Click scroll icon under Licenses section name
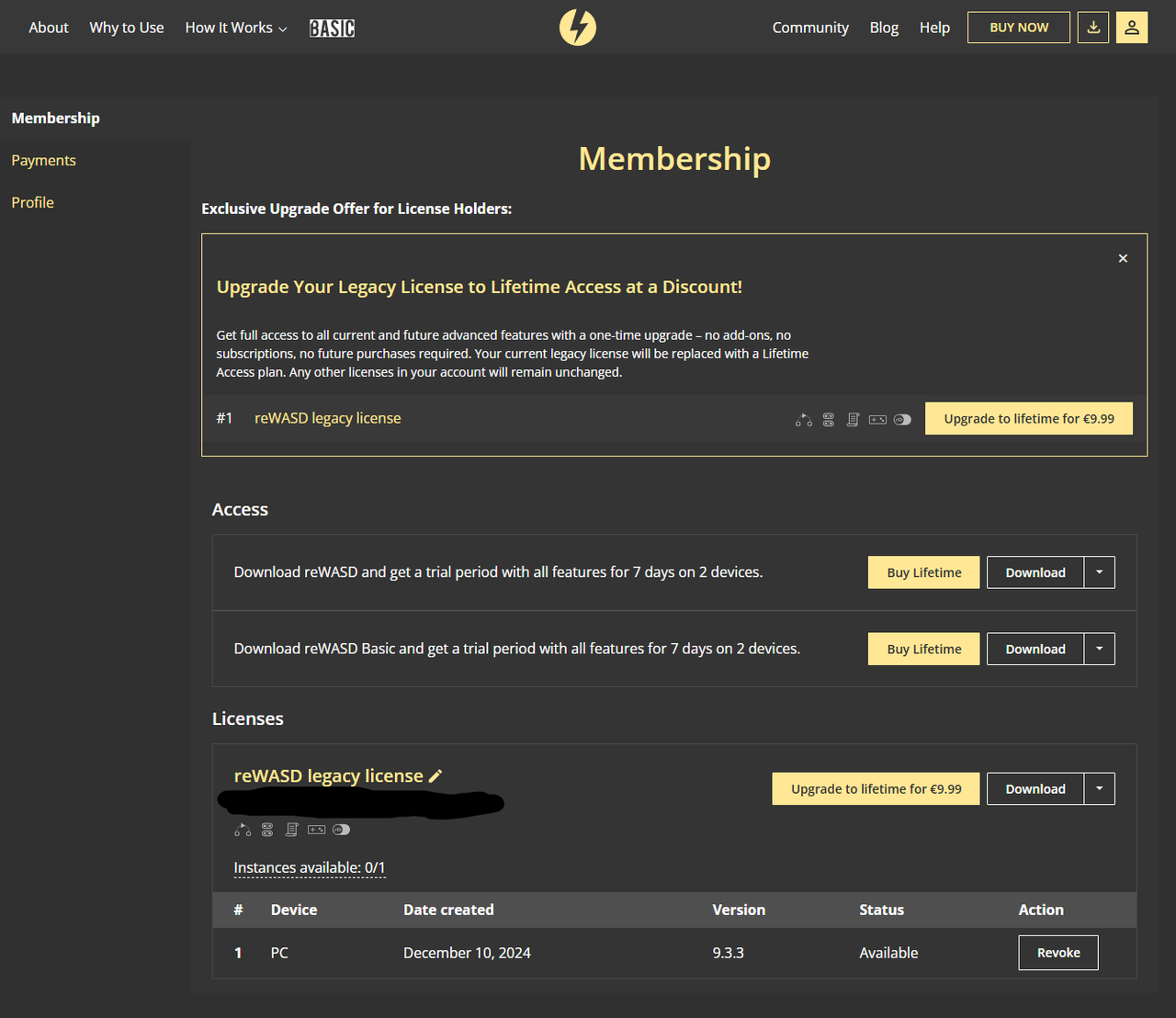This screenshot has height=1018, width=1176. tap(292, 830)
